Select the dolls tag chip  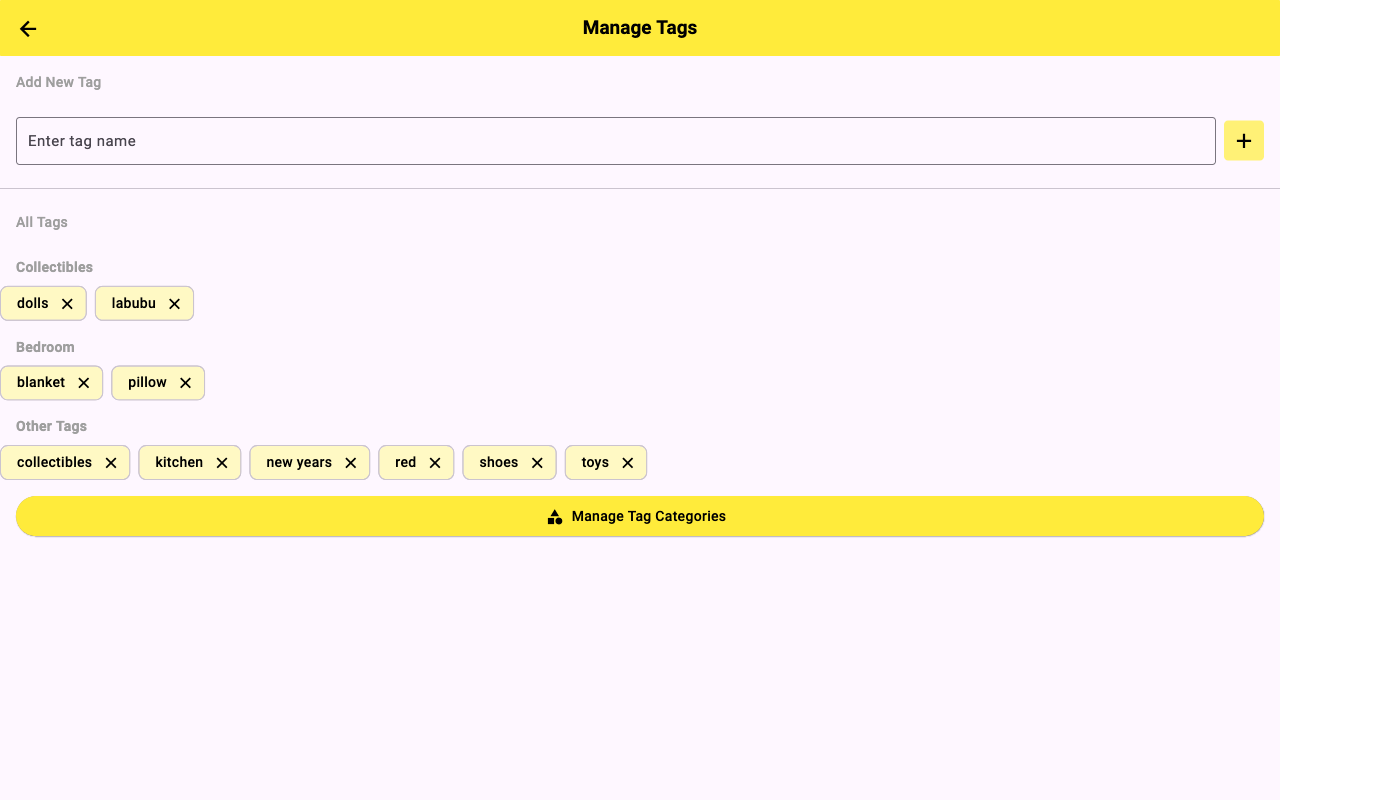click(30, 303)
